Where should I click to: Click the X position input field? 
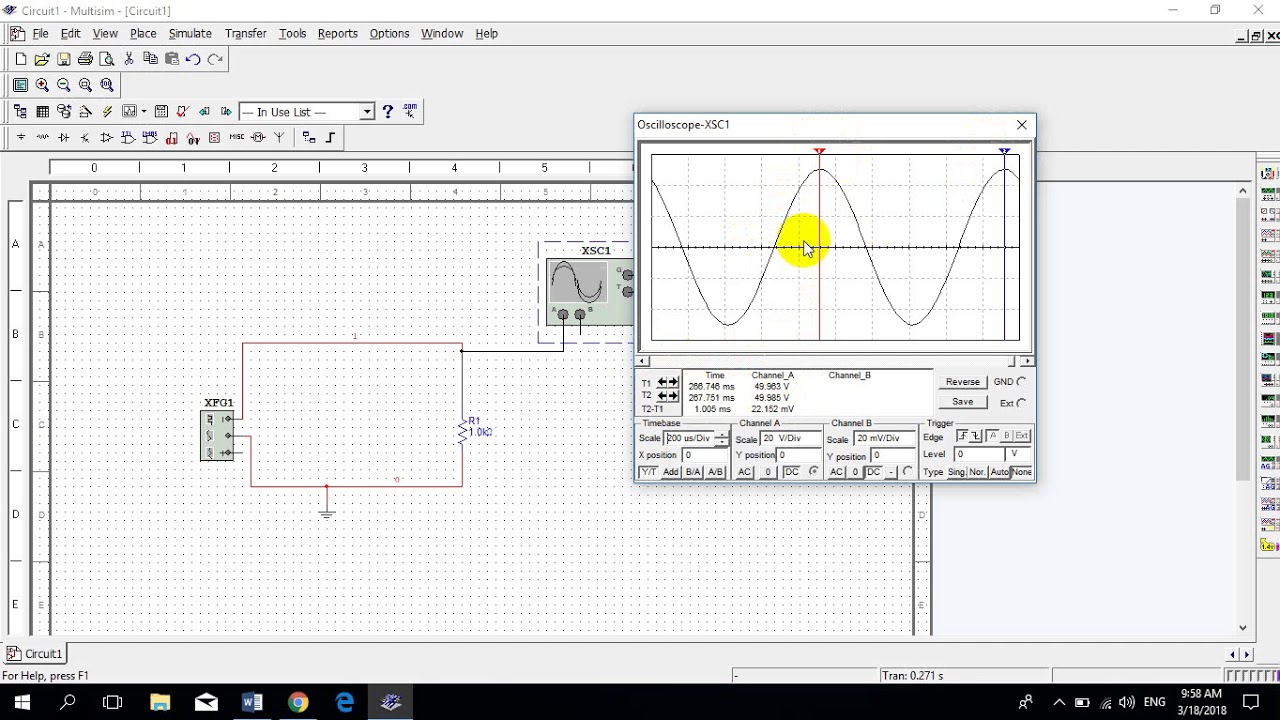coord(704,455)
